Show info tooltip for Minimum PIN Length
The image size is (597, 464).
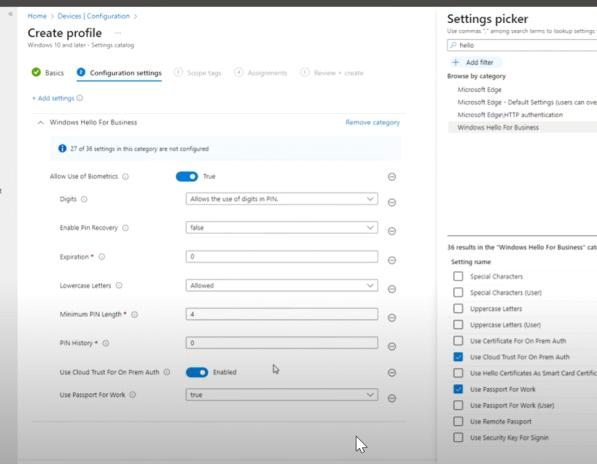pyautogui.click(x=134, y=314)
